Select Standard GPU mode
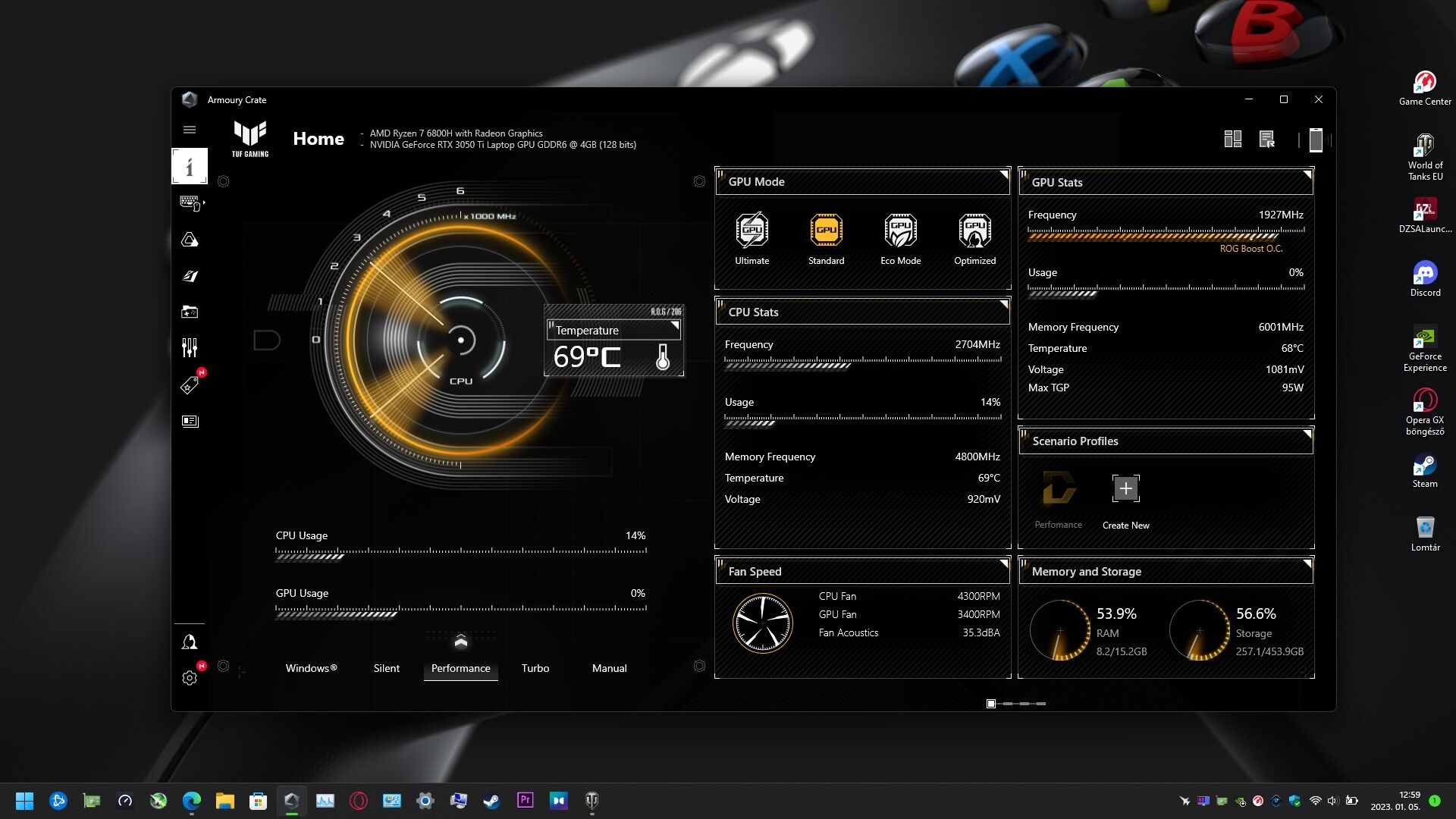 (x=826, y=239)
